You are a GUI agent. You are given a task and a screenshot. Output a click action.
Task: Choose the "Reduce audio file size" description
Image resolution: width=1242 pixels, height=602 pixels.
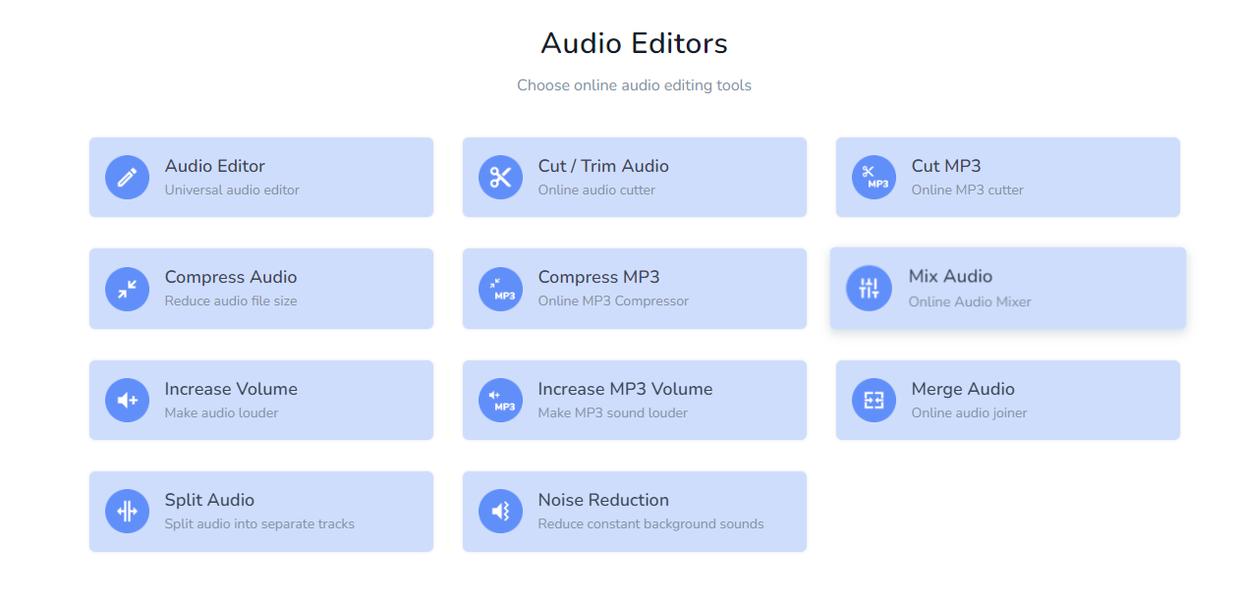tap(230, 301)
